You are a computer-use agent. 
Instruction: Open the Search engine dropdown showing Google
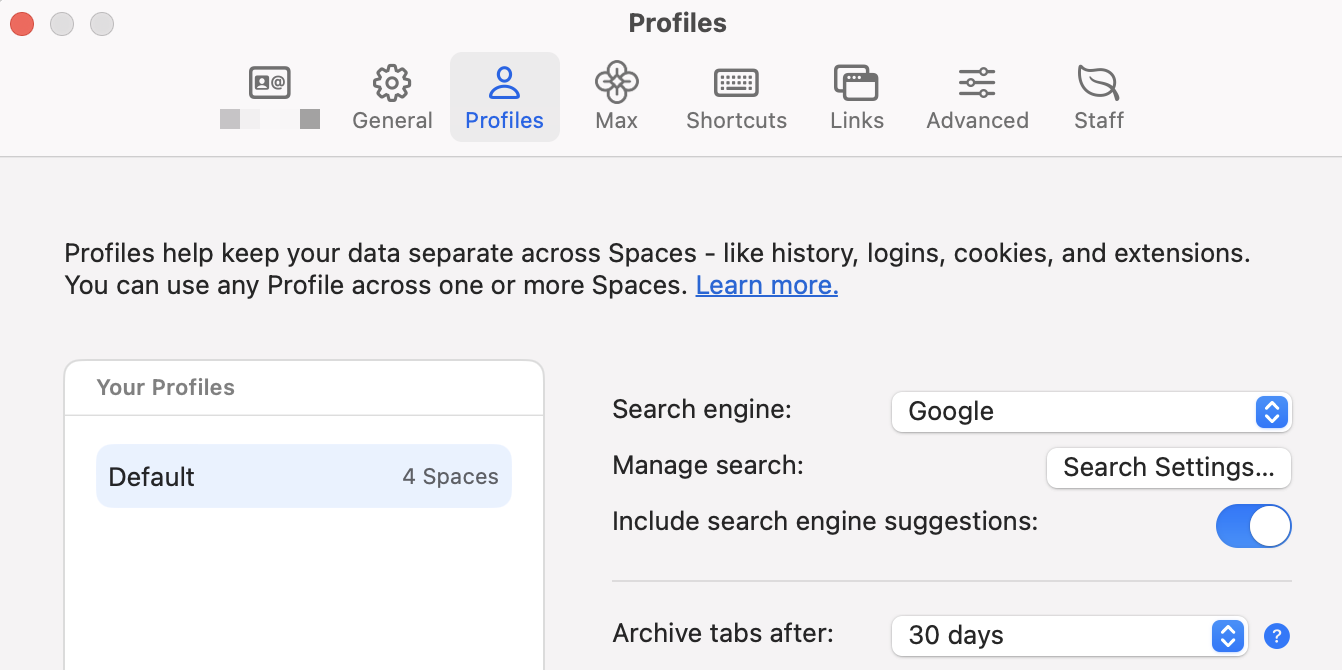[x=1091, y=411]
